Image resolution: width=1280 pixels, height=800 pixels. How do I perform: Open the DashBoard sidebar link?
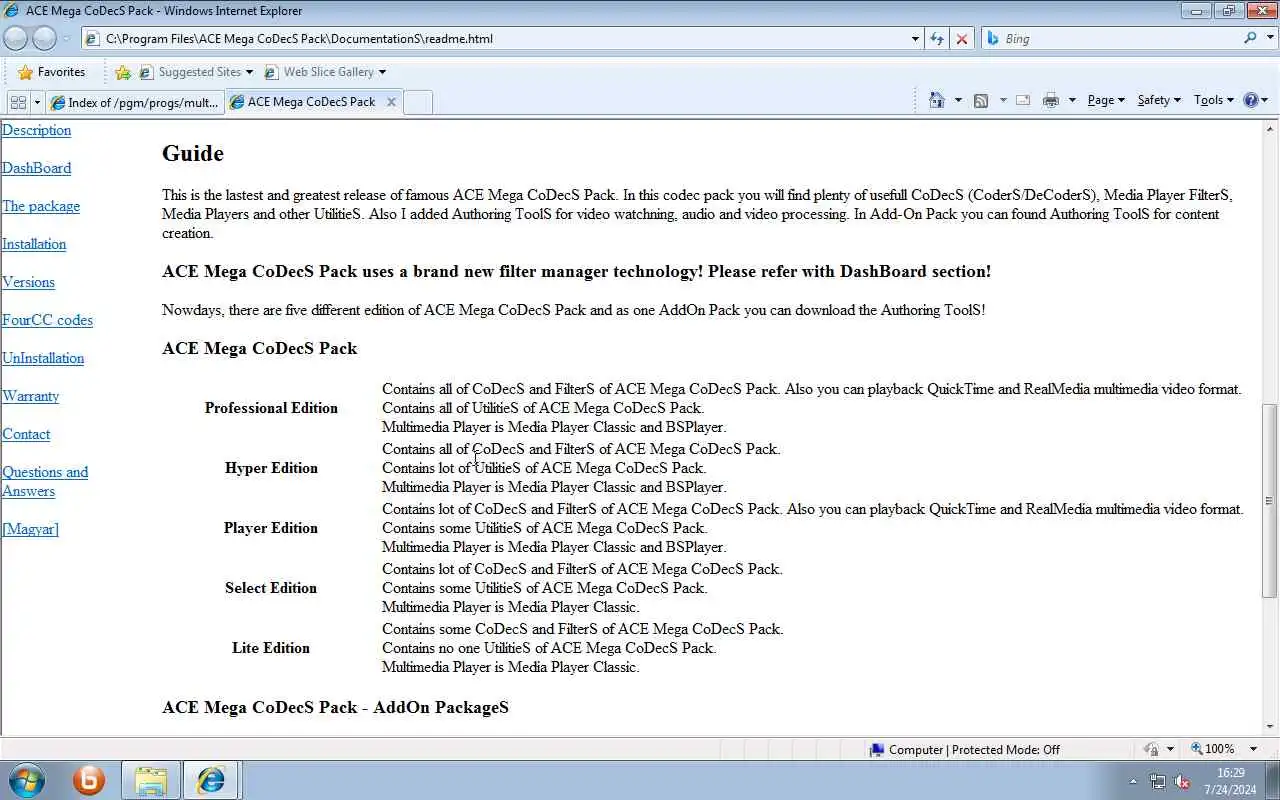tap(36, 168)
